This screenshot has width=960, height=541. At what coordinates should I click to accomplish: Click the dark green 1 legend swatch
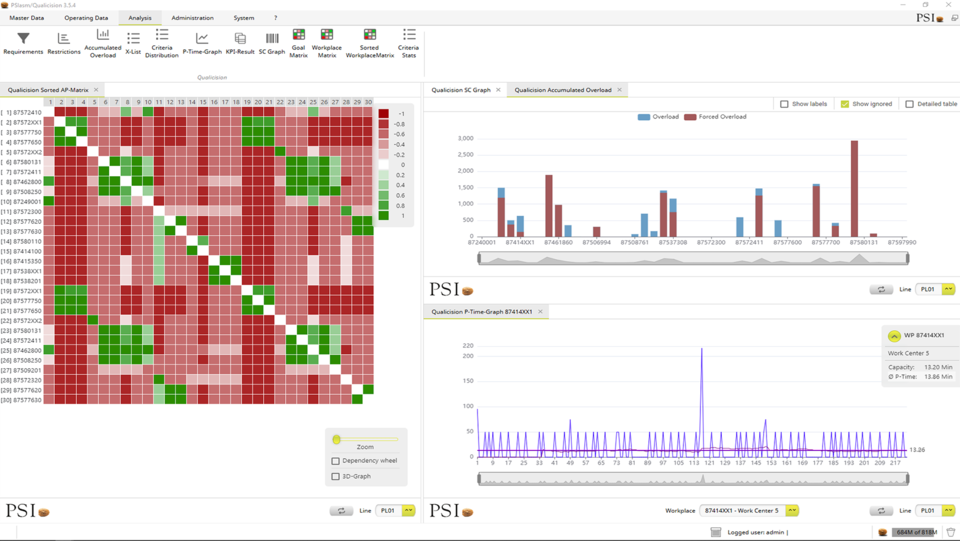tap(383, 215)
